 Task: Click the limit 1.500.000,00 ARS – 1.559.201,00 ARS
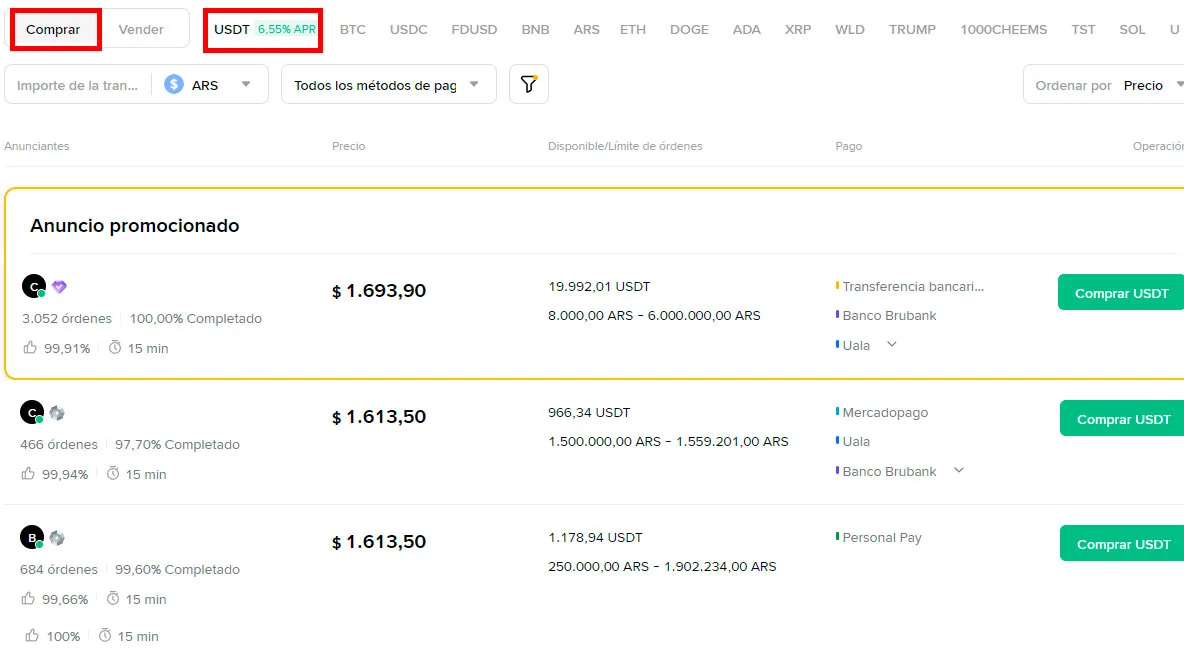(x=668, y=442)
